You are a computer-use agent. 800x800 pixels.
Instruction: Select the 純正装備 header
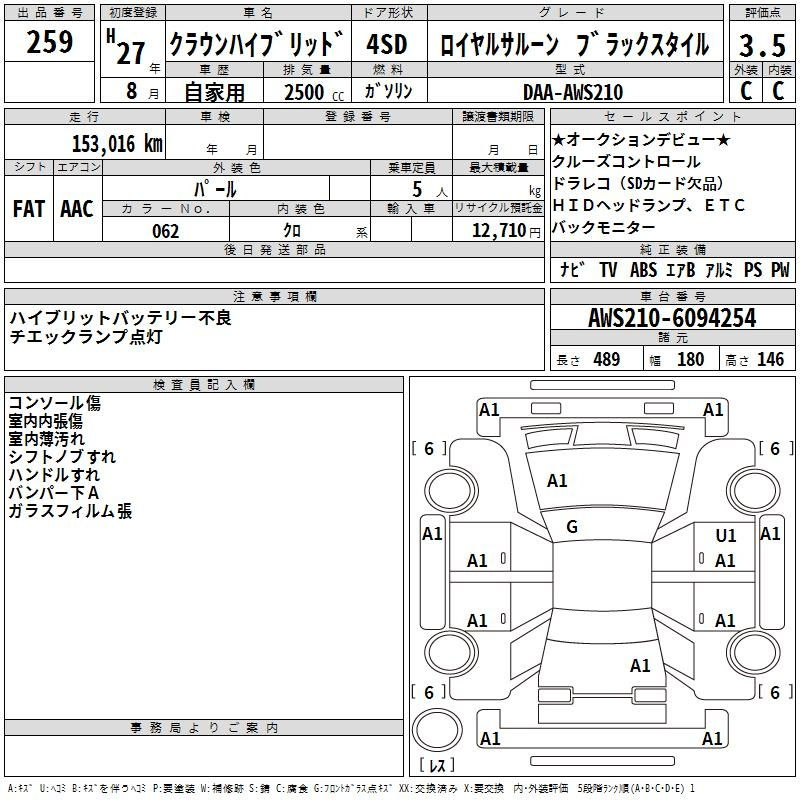point(672,249)
